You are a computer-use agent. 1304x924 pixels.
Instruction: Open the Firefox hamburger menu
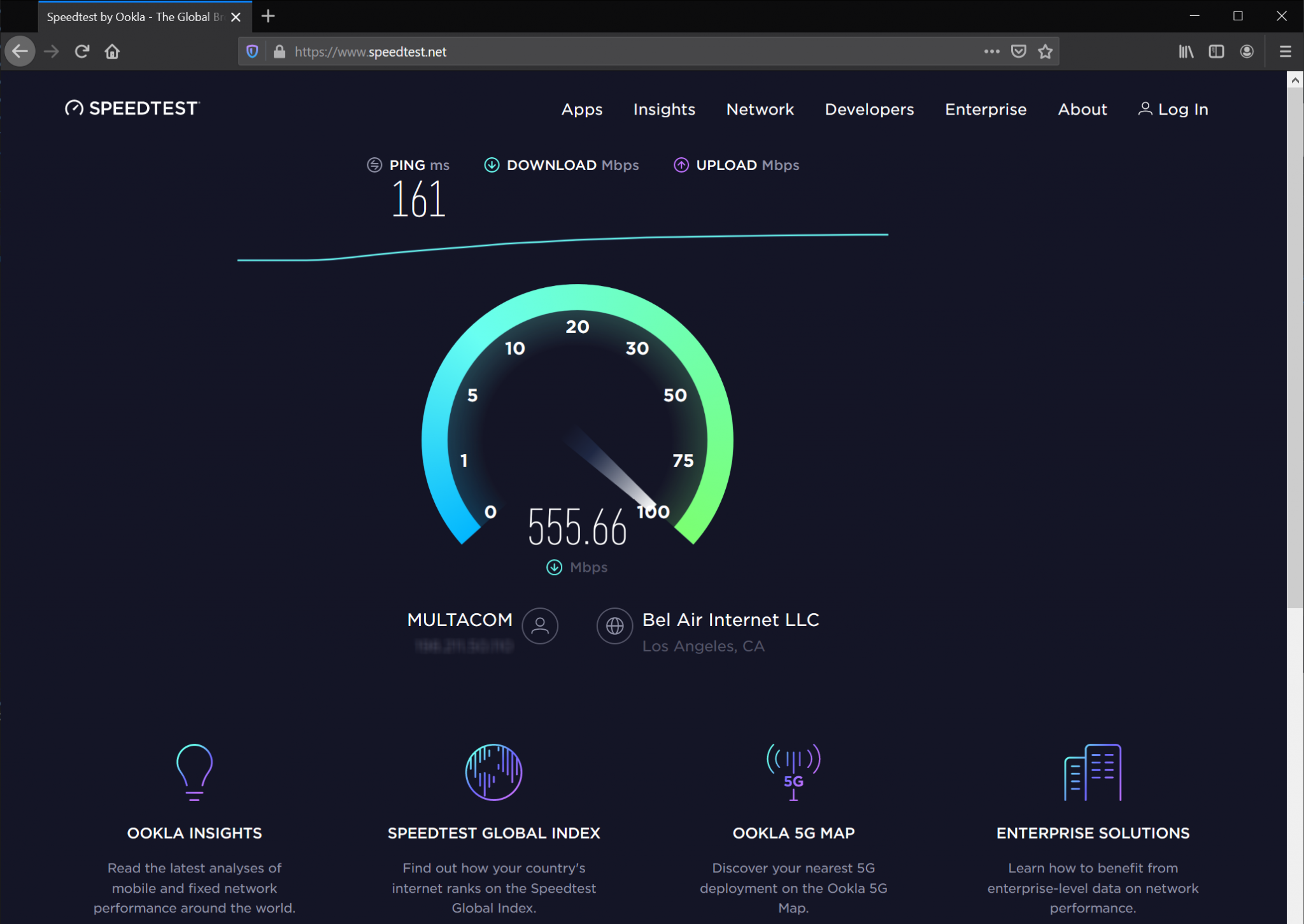coord(1286,52)
